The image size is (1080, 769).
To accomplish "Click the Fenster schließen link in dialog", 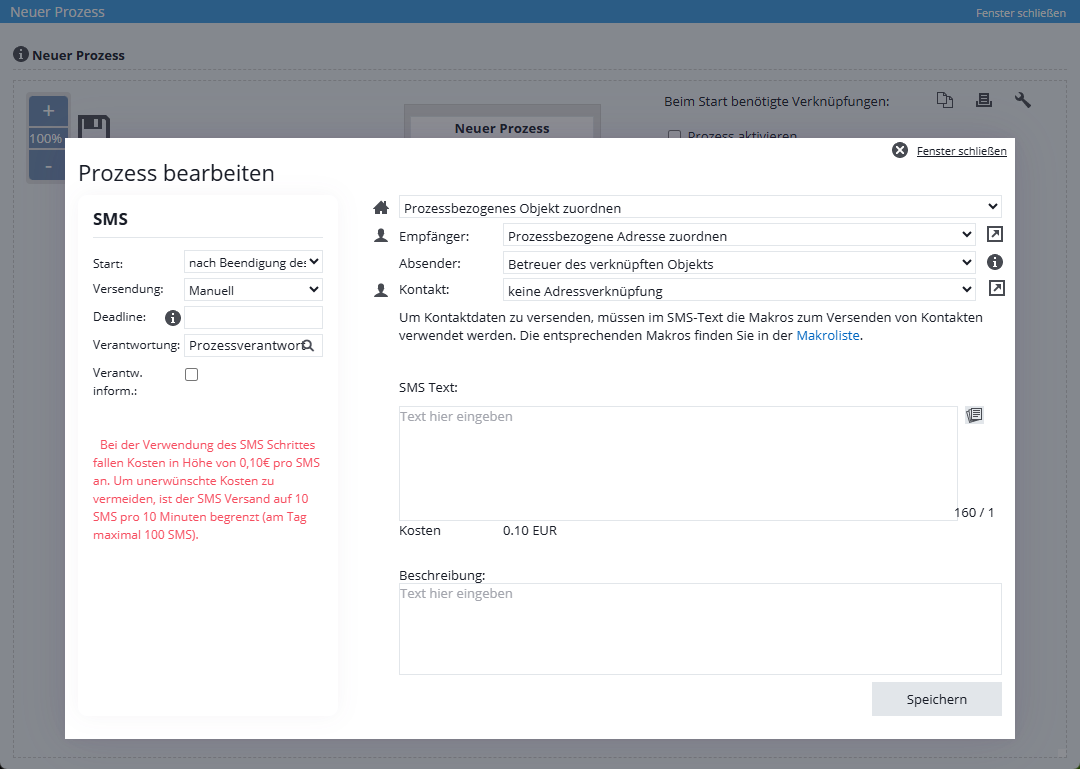I will (x=961, y=151).
